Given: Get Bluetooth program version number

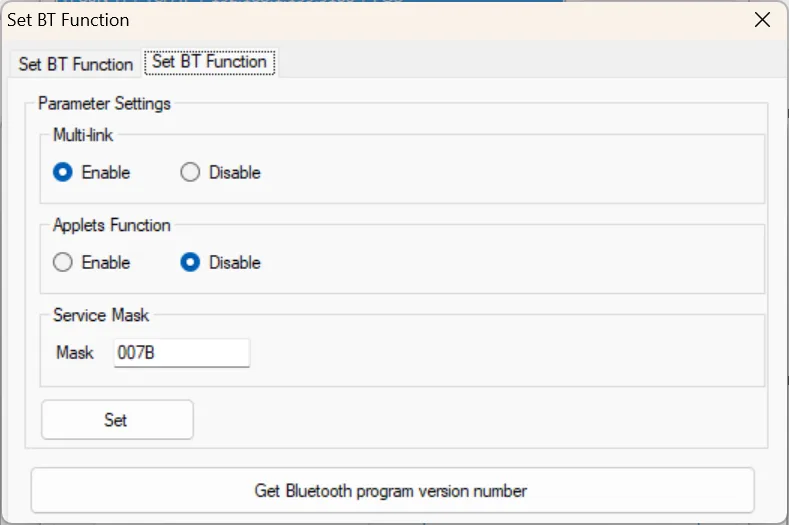Looking at the screenshot, I should [x=391, y=490].
